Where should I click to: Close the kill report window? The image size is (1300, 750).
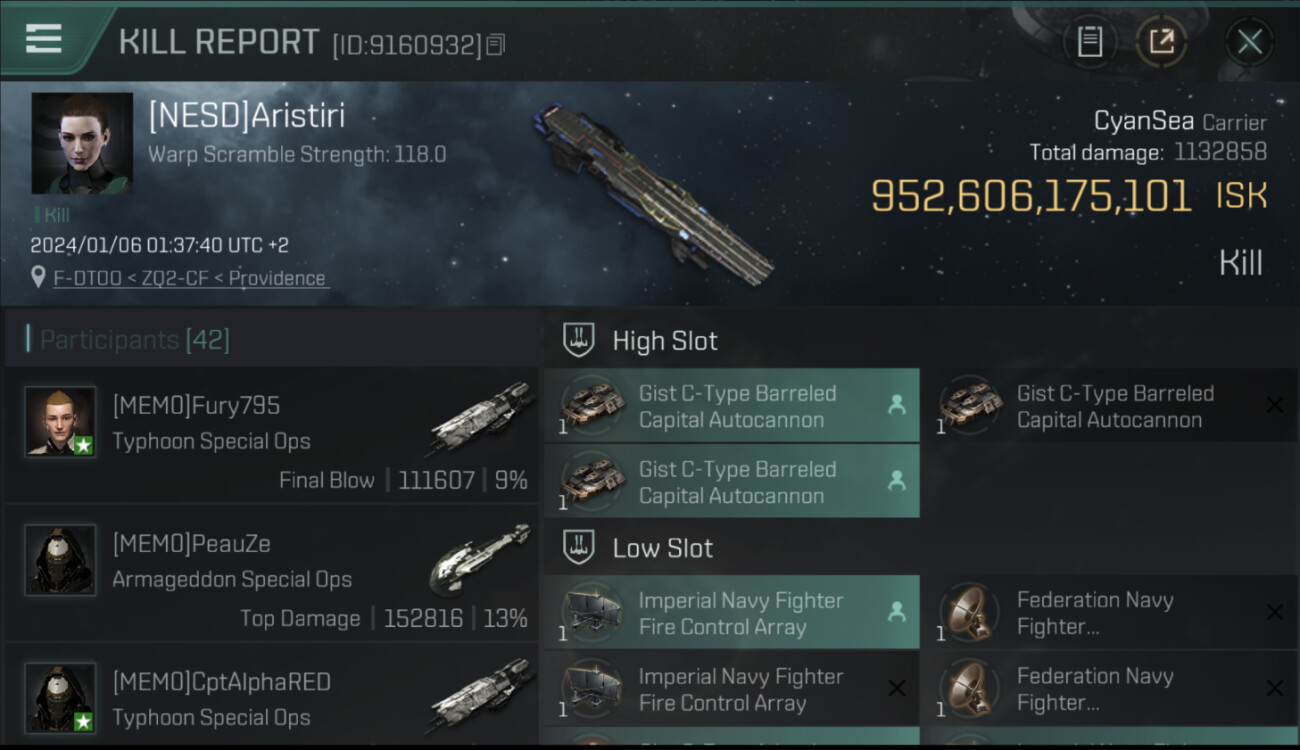pyautogui.click(x=1249, y=42)
